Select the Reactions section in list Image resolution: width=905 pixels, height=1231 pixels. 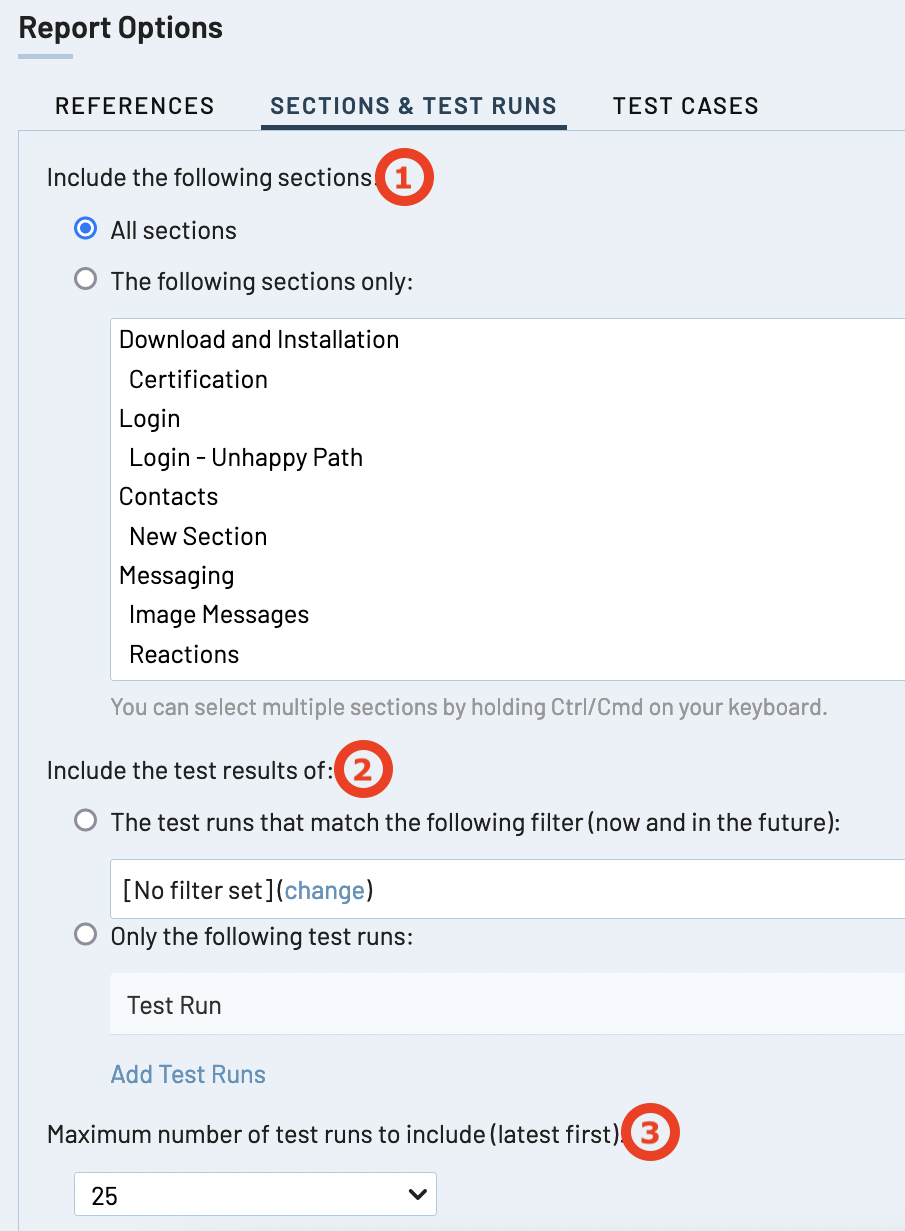click(x=184, y=655)
